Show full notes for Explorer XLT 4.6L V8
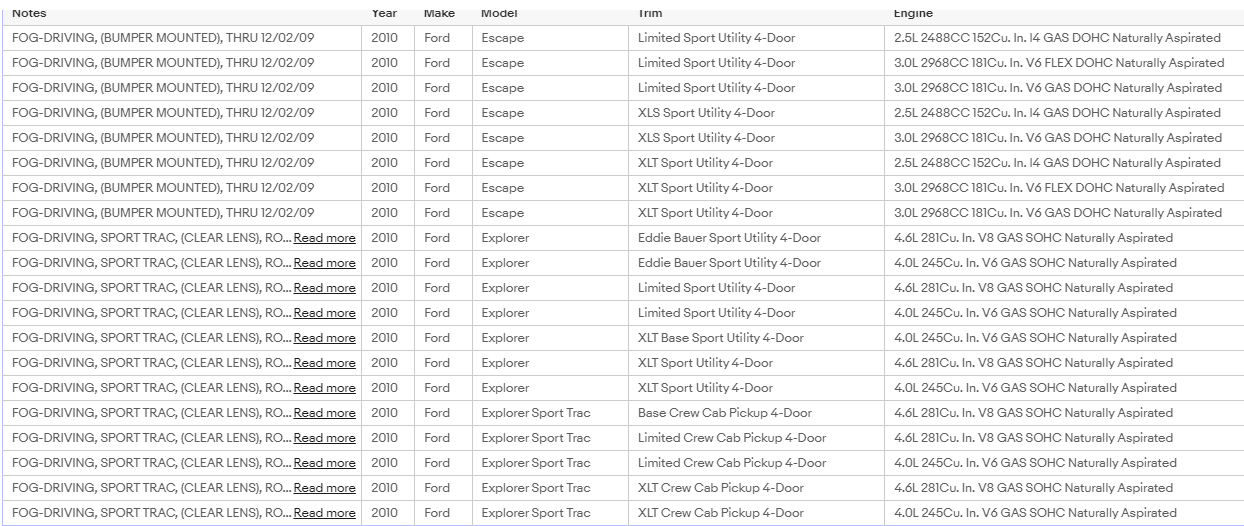 pyautogui.click(x=324, y=363)
